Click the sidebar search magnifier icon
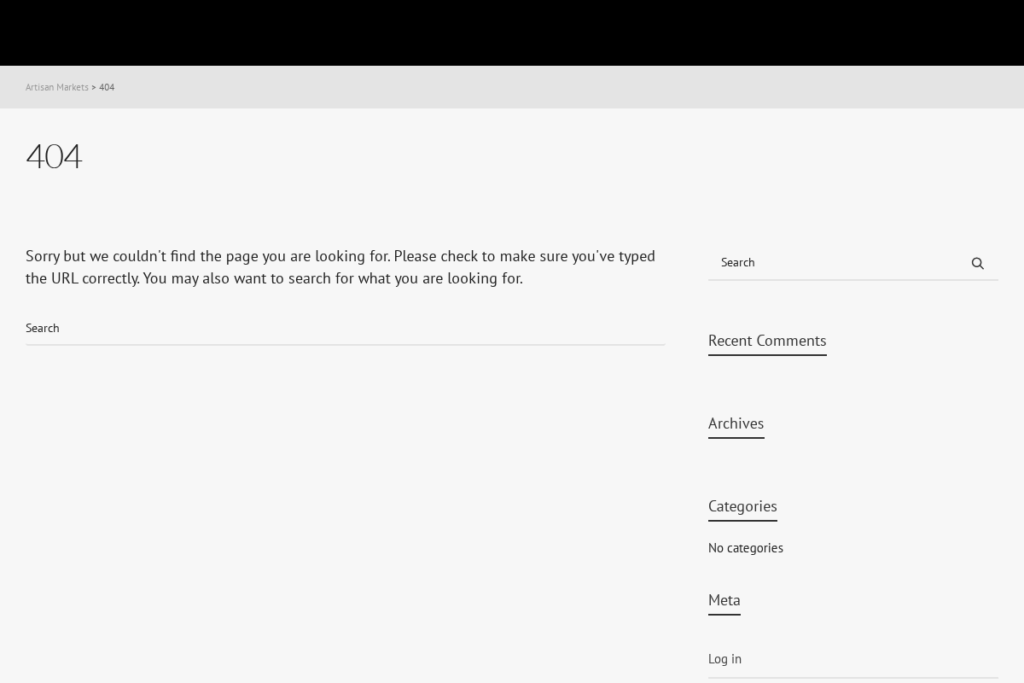1024x683 pixels. tap(977, 263)
